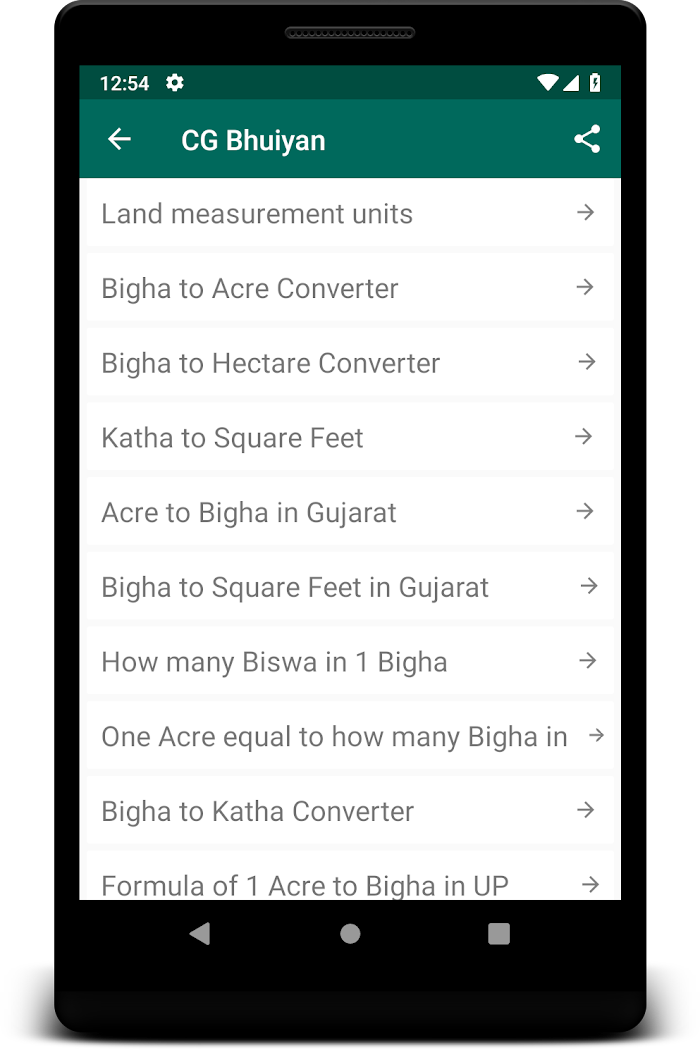This screenshot has width=700, height=1050.
Task: Tap the battery icon in the status bar
Action: pyautogui.click(x=595, y=82)
